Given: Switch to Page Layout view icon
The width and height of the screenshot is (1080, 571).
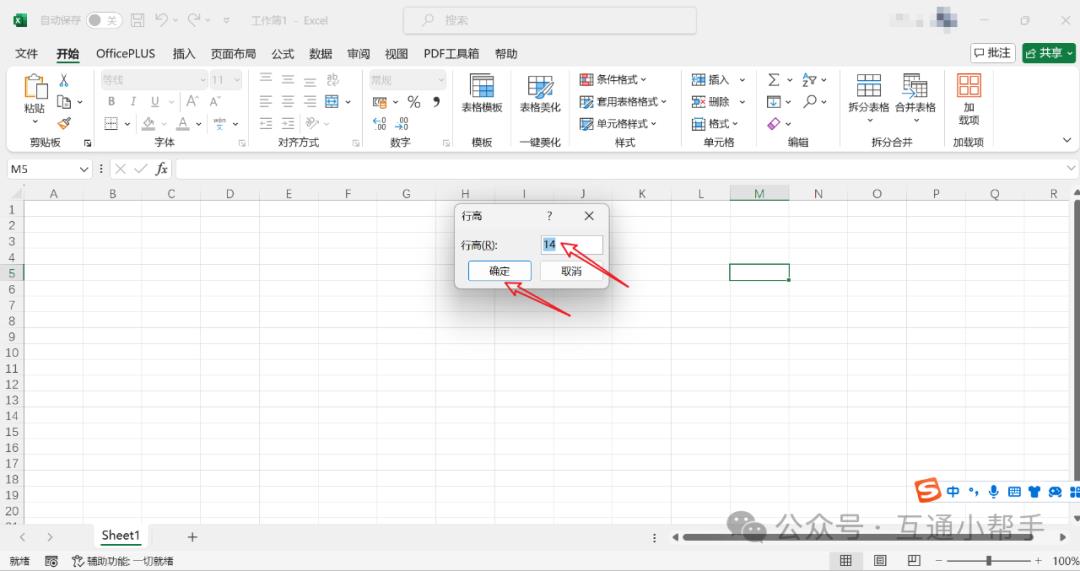Looking at the screenshot, I should [x=880, y=561].
